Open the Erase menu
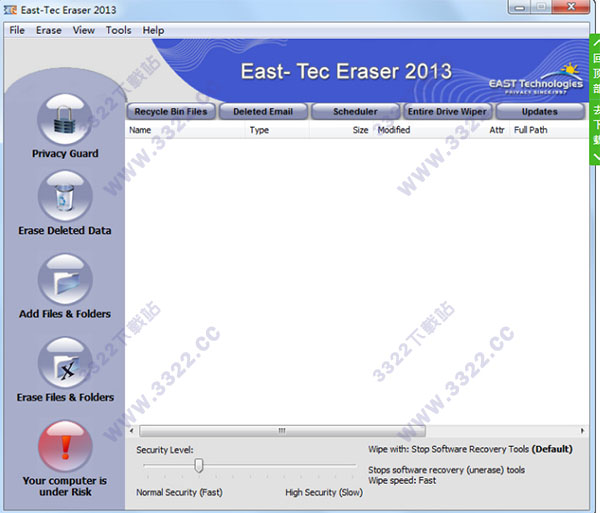This screenshot has width=600, height=513. (49, 30)
